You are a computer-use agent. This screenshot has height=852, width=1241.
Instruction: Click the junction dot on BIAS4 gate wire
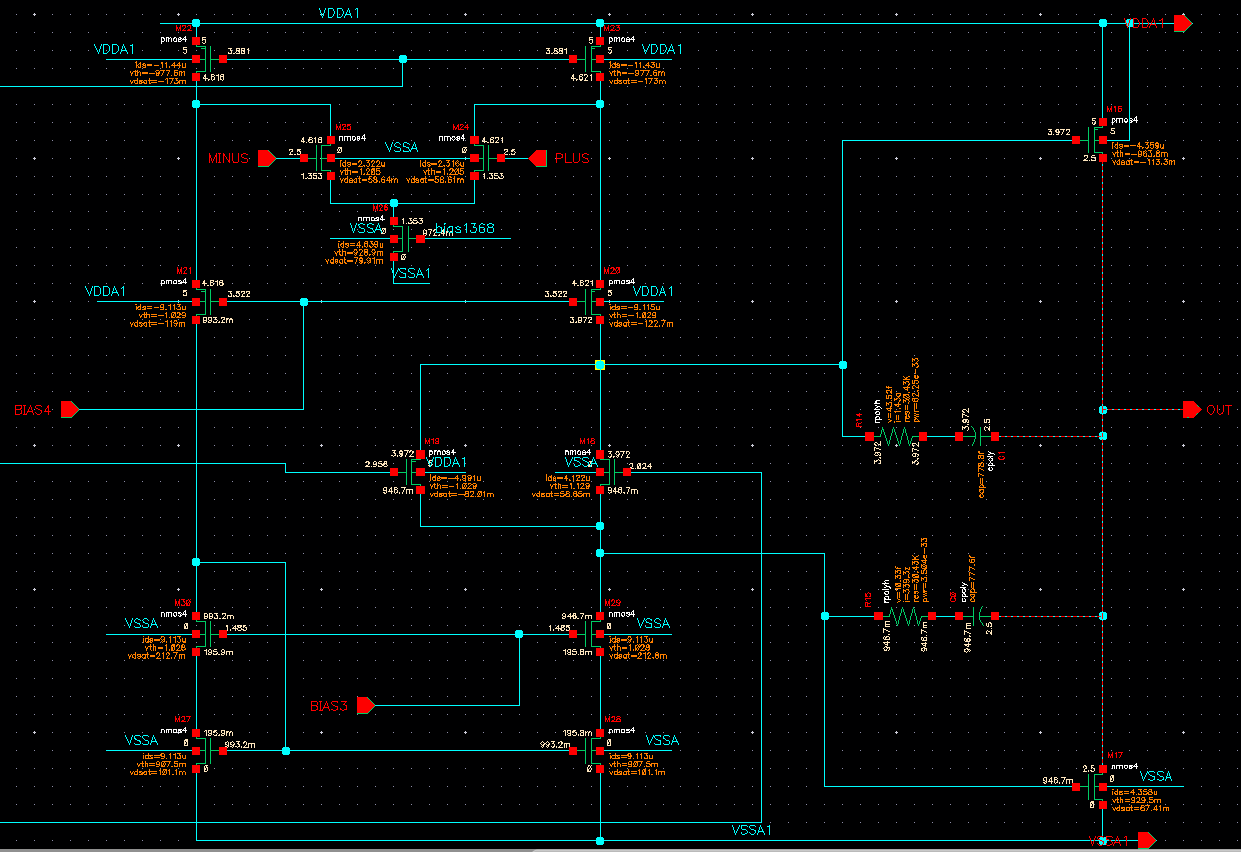pyautogui.click(x=303, y=301)
